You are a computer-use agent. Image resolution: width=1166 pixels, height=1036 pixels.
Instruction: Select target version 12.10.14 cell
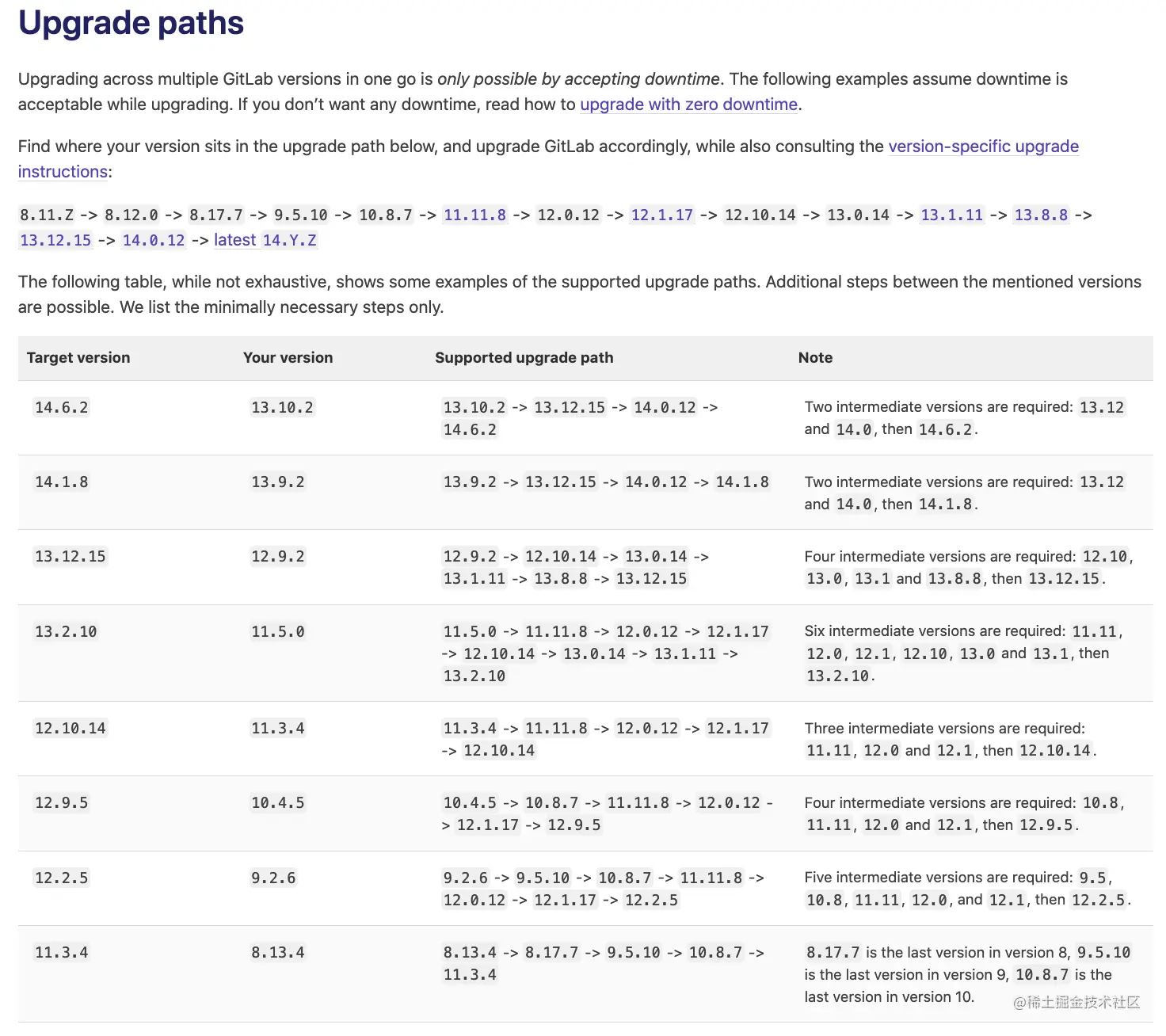pyautogui.click(x=70, y=728)
